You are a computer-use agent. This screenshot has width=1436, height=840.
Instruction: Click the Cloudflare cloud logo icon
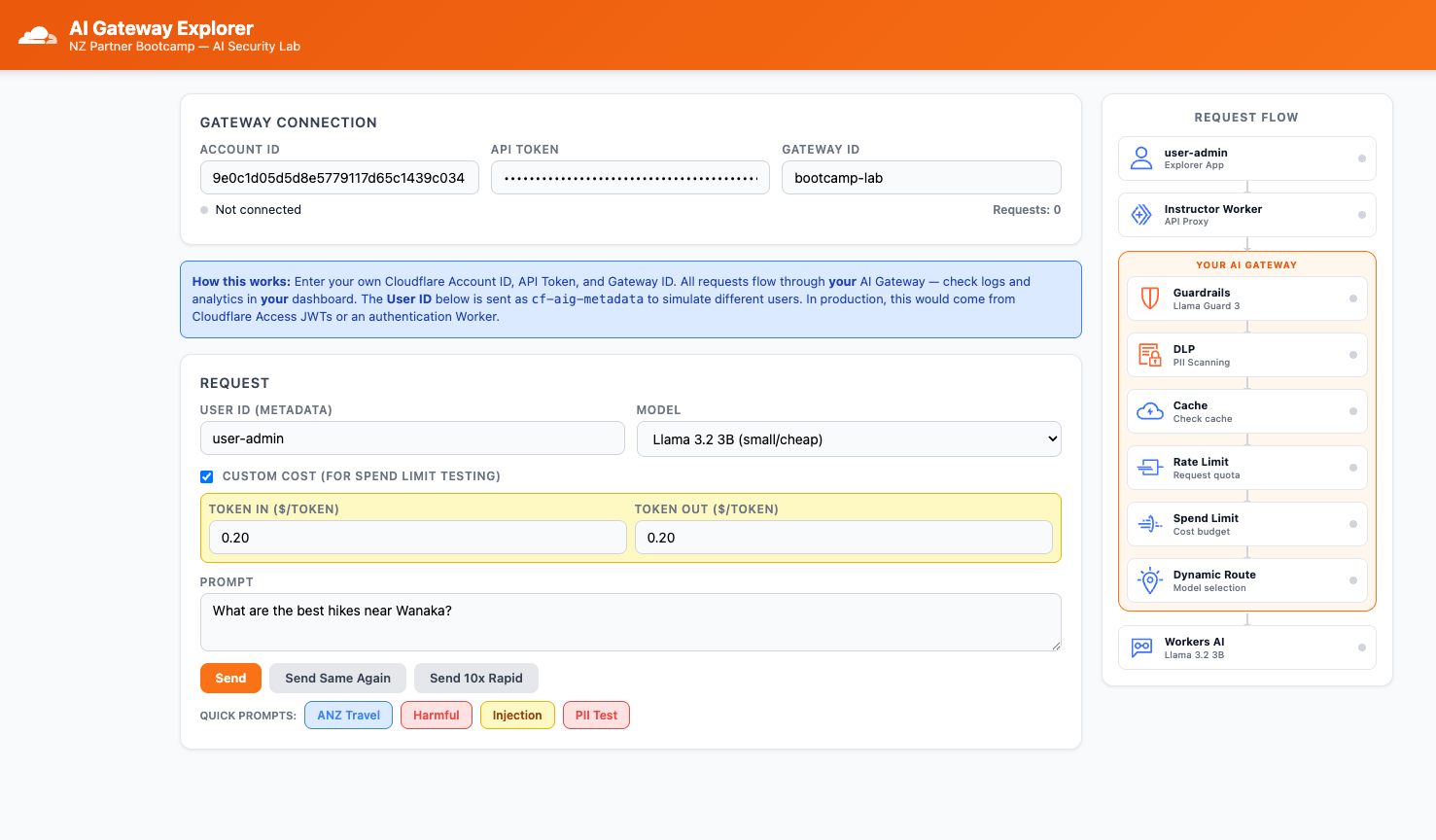[38, 36]
